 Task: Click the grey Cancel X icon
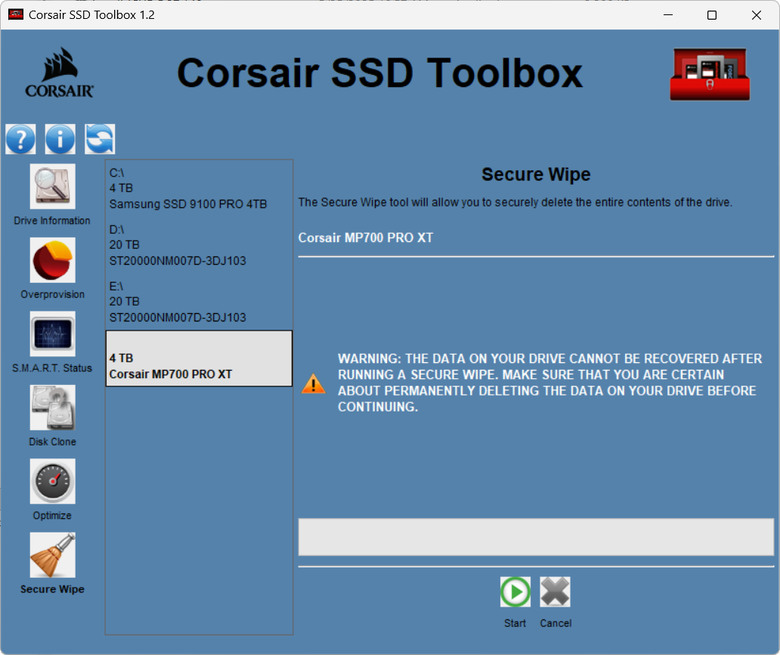(555, 592)
